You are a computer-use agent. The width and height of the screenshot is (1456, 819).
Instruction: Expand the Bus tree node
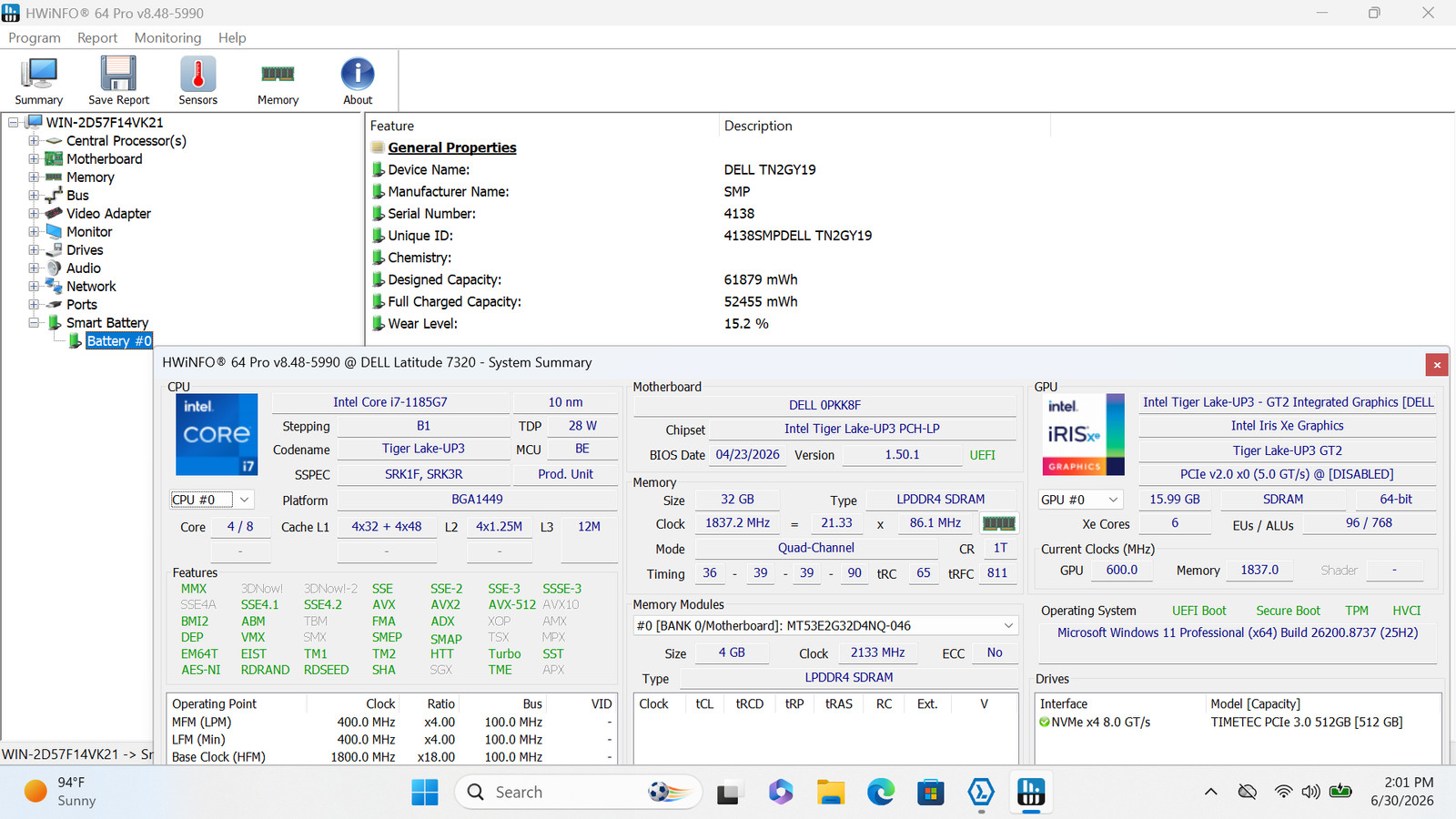tap(34, 196)
